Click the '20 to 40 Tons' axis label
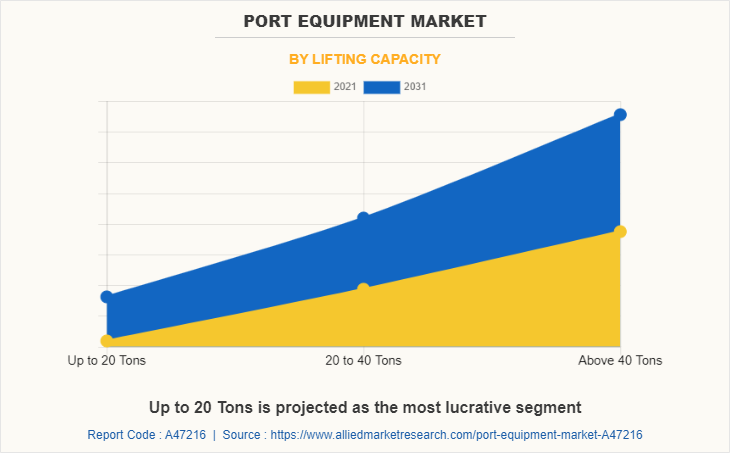This screenshot has width=730, height=453. tap(363, 360)
